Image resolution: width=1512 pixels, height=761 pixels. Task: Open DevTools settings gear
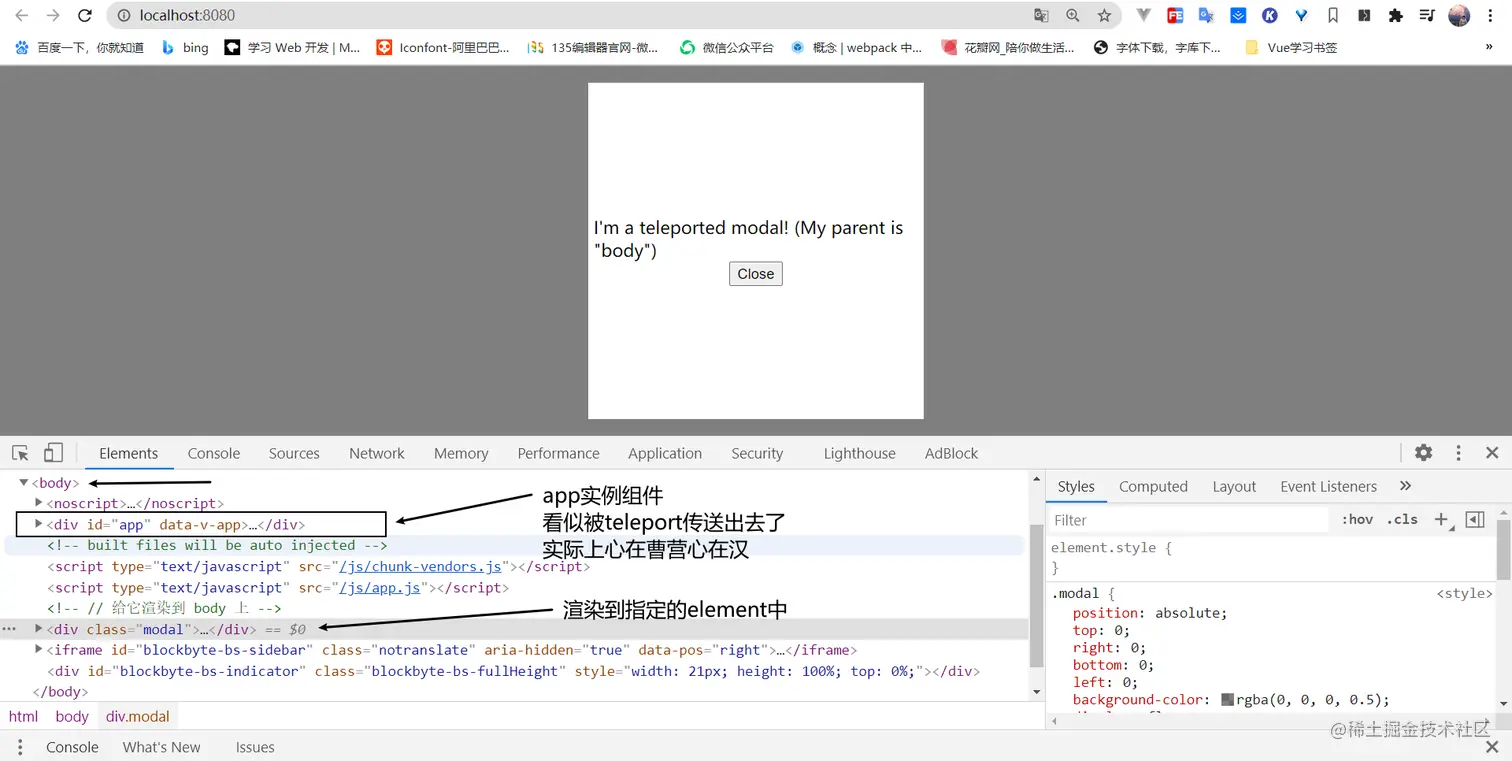click(1424, 453)
